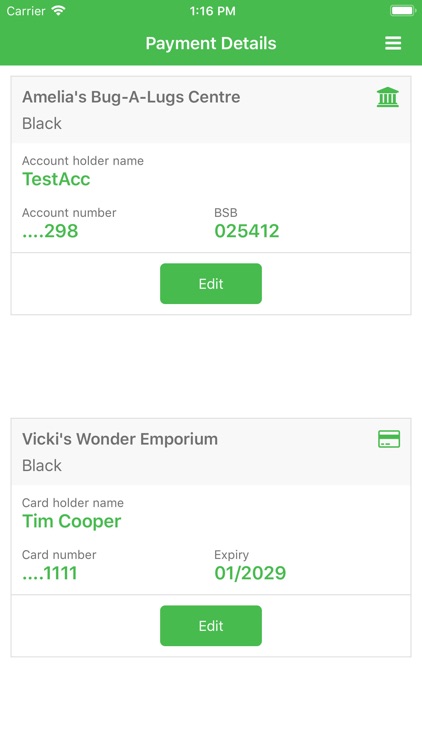The image size is (422, 750).
Task: Tap the expiry date 01/2029
Action: point(250,574)
